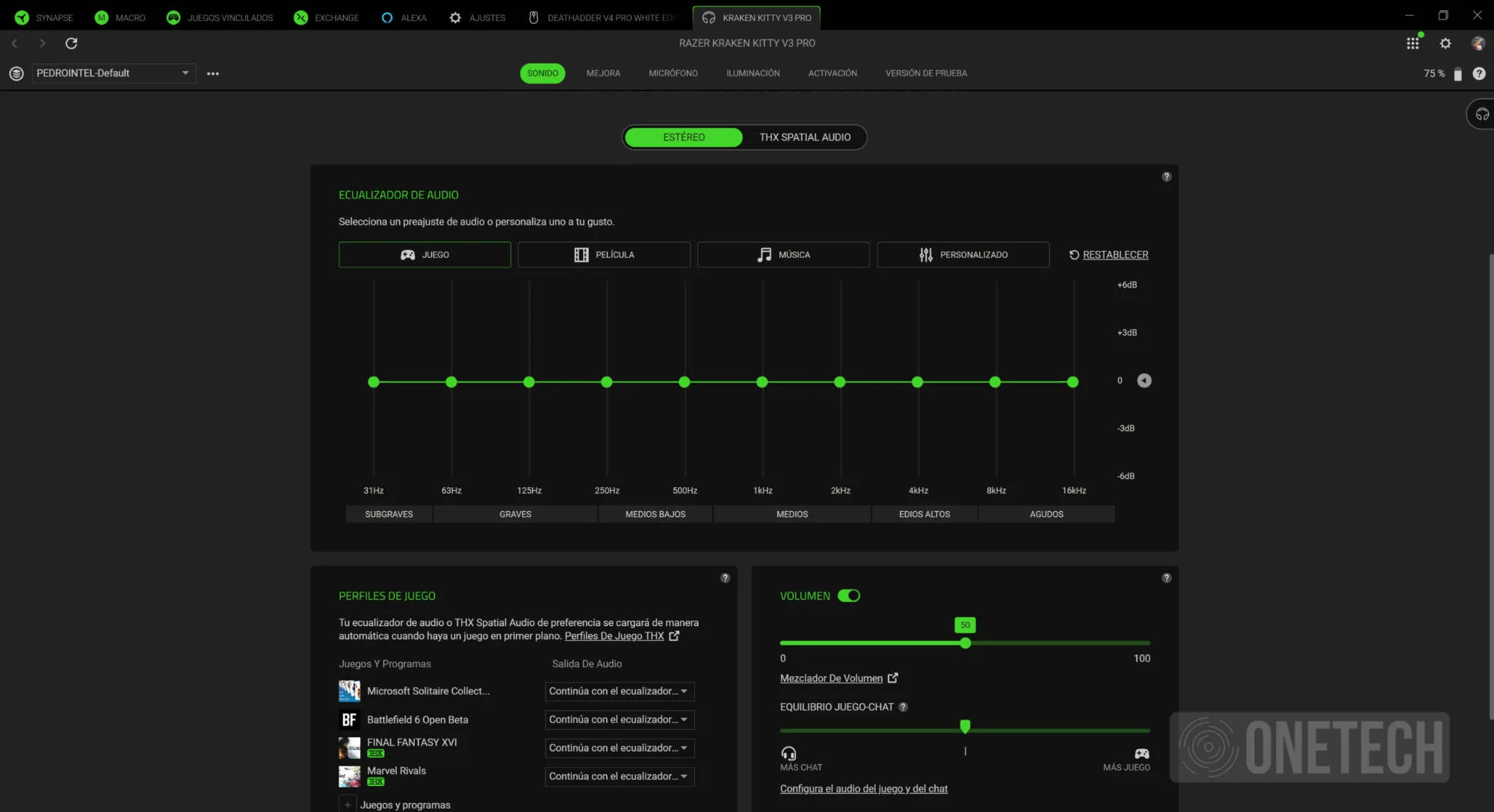This screenshot has width=1494, height=812.
Task: Open the Volumen panel help icon
Action: click(x=1166, y=578)
